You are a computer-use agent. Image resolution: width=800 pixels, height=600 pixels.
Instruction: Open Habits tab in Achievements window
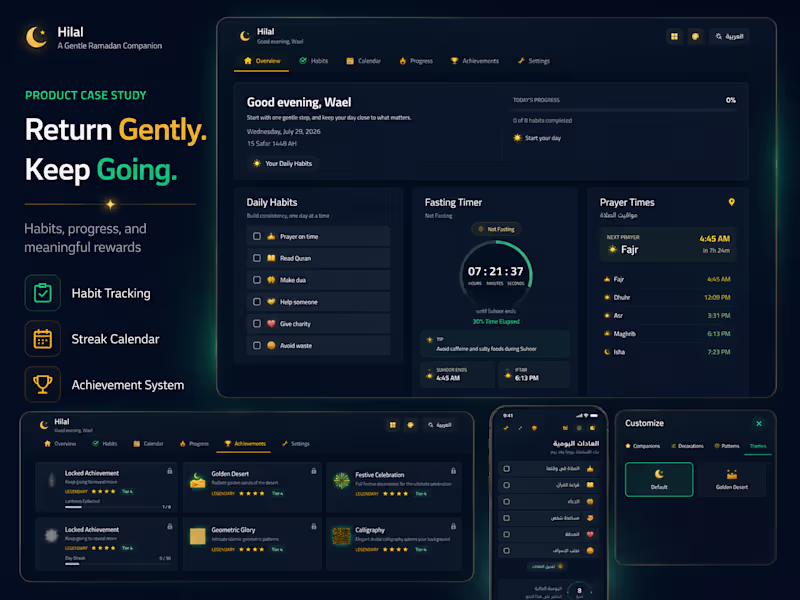coord(105,443)
